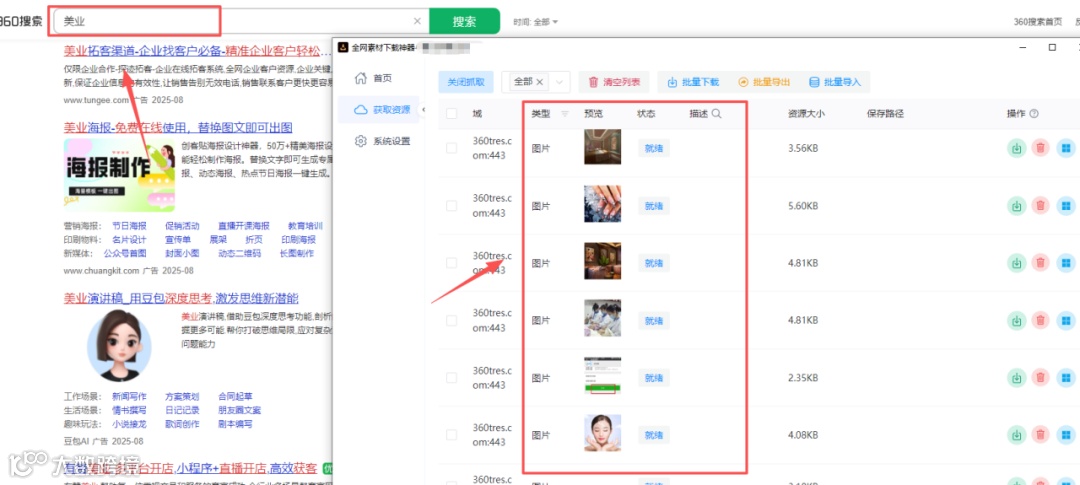This screenshot has width=1080, height=485.
Task: Click the blue grid icon for 3.56KB row
Action: point(1066,148)
